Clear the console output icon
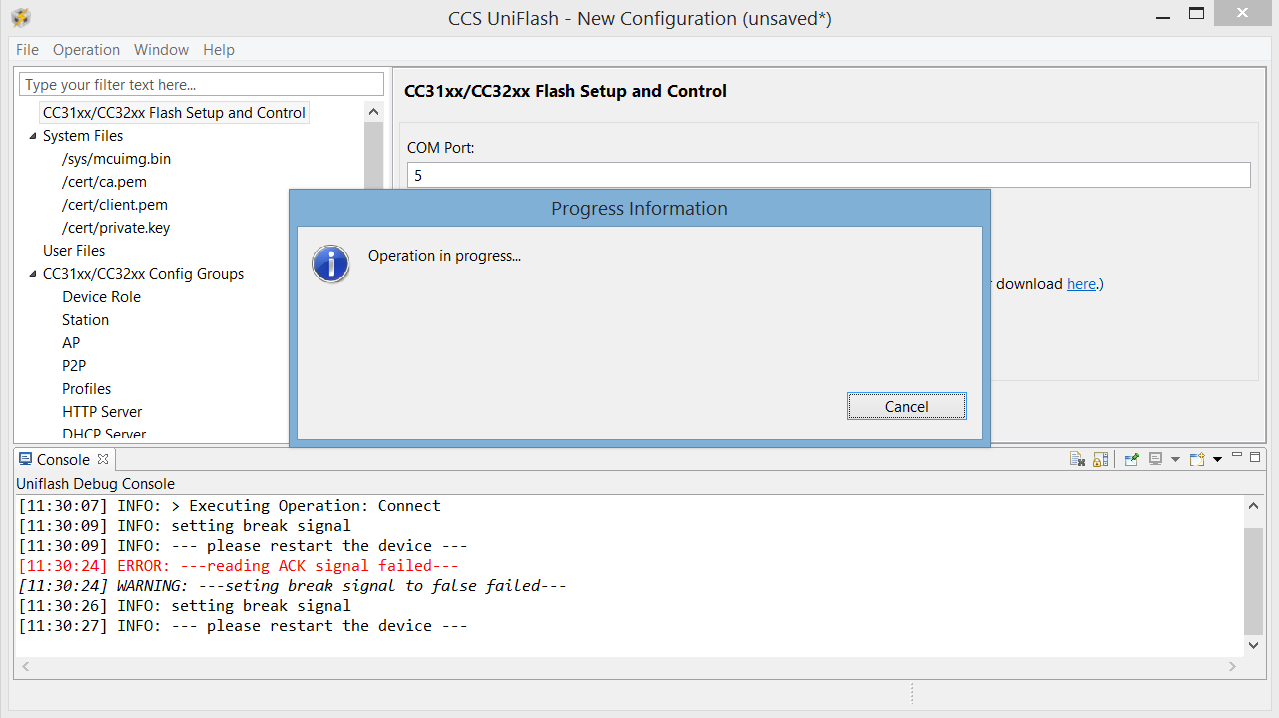Screen dimensions: 1279x718 coord(1077,459)
